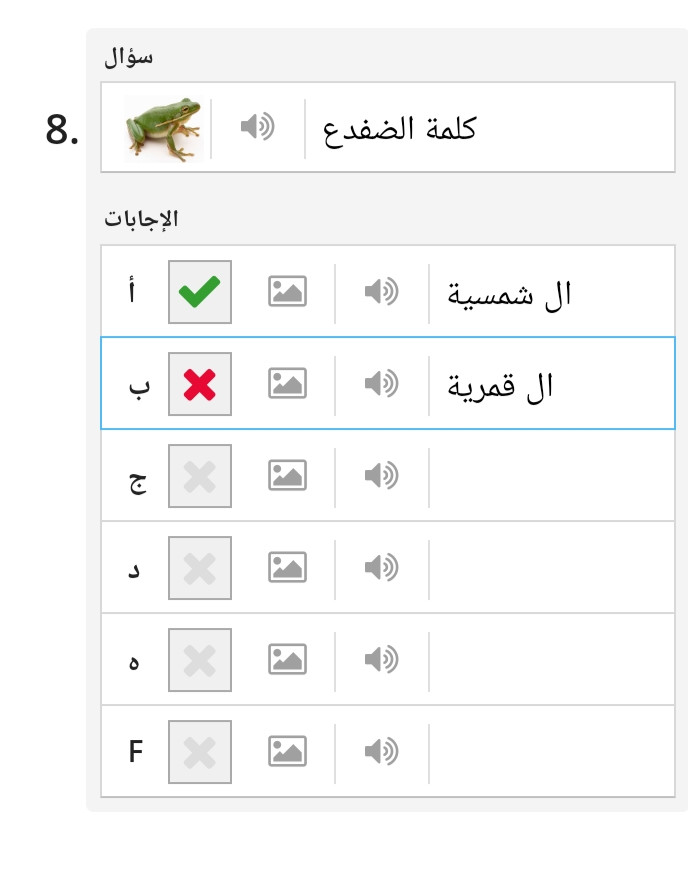Mark answer ج as correct
The image size is (688, 870).
(200, 476)
